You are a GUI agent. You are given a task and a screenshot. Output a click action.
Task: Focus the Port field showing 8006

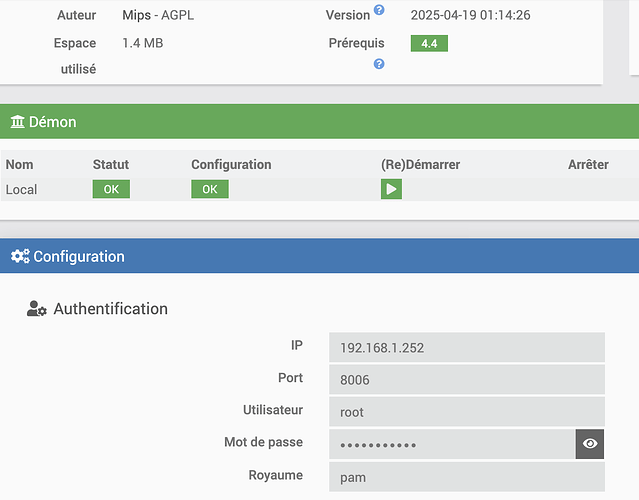[466, 380]
